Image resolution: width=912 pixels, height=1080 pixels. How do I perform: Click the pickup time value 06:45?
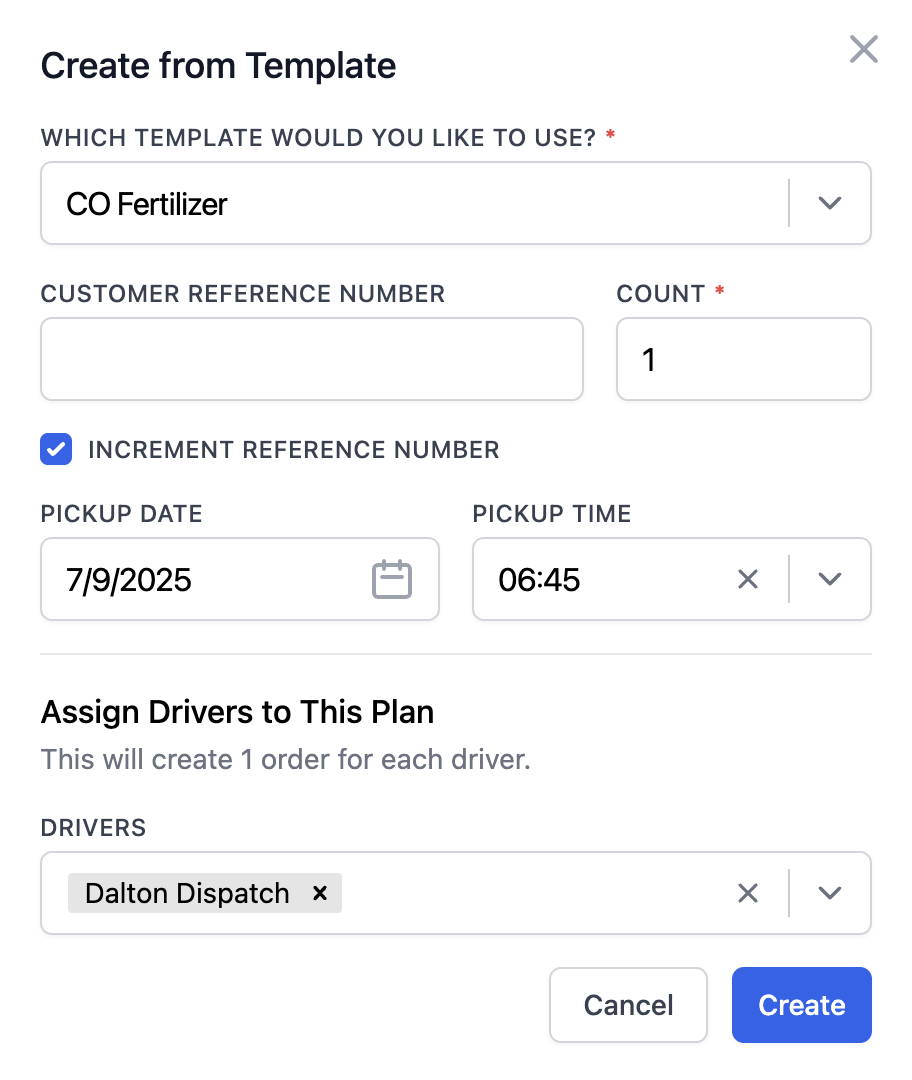tap(540, 579)
